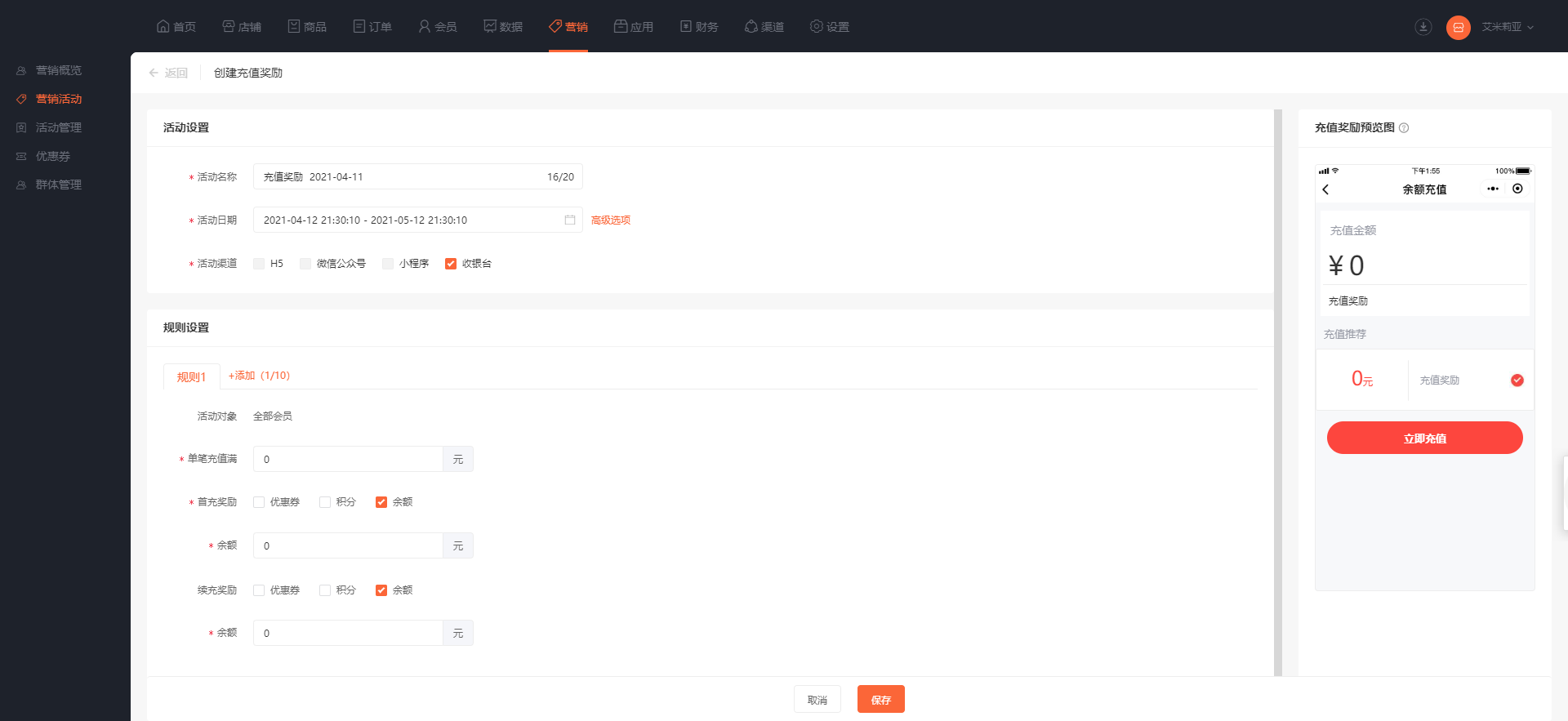Check the 小程序 channel checkbox
The height and width of the screenshot is (721, 1568).
tap(388, 264)
